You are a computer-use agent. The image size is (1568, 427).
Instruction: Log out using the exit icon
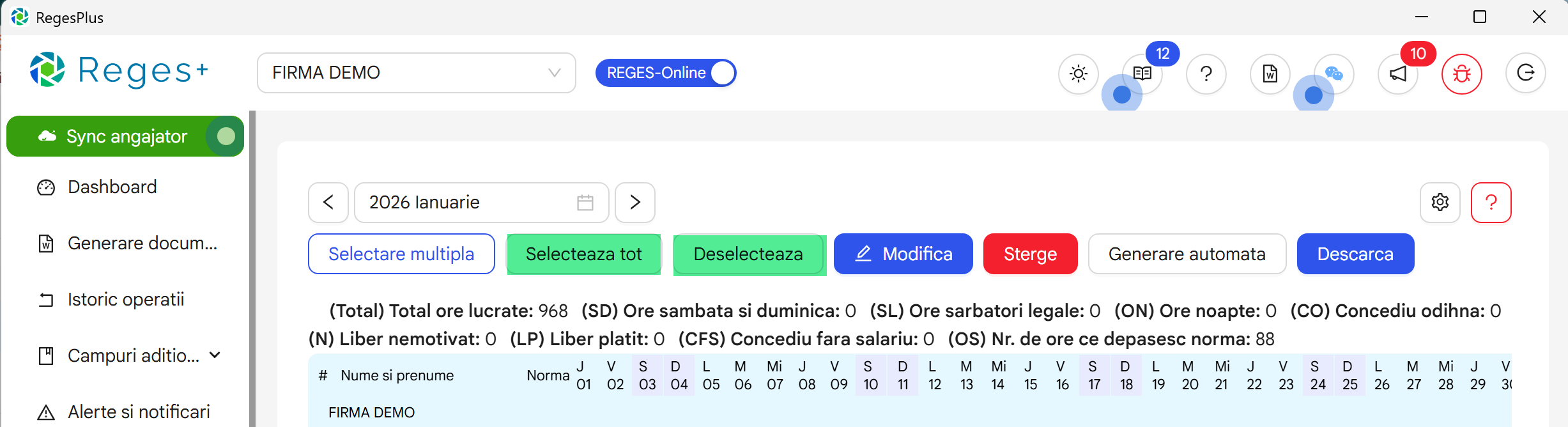click(1526, 74)
